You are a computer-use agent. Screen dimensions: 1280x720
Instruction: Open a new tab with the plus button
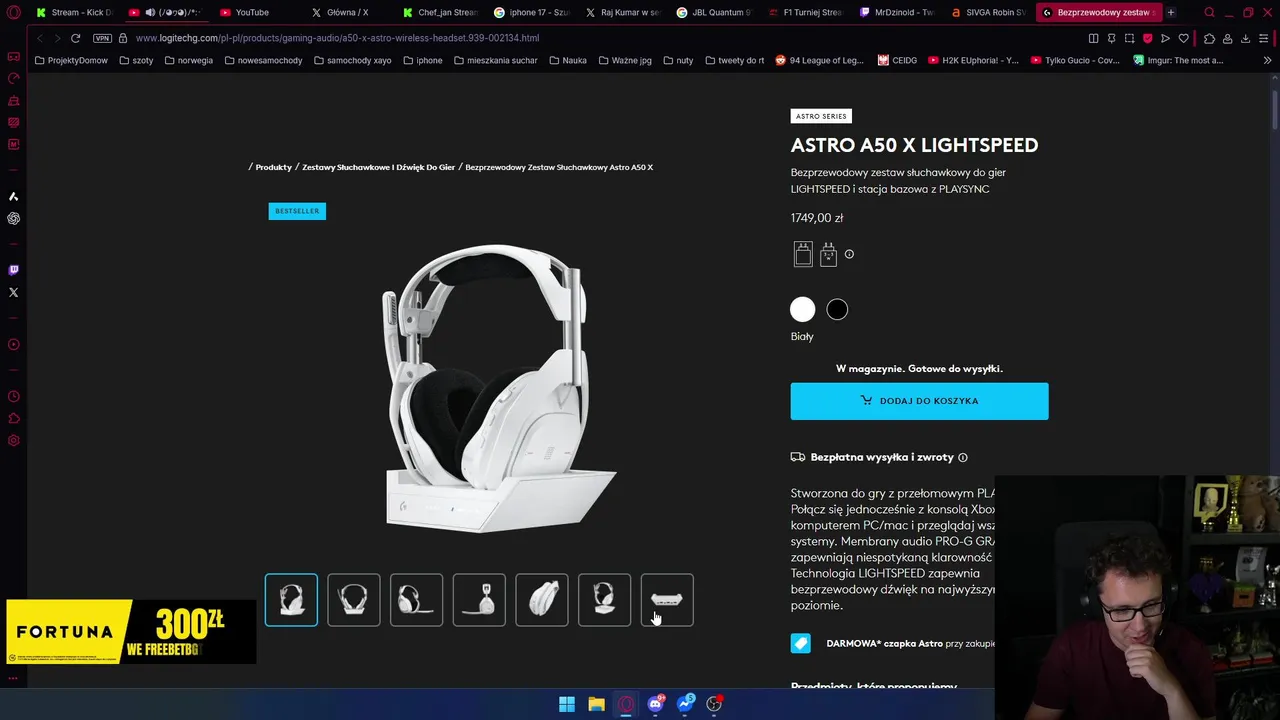(1171, 12)
